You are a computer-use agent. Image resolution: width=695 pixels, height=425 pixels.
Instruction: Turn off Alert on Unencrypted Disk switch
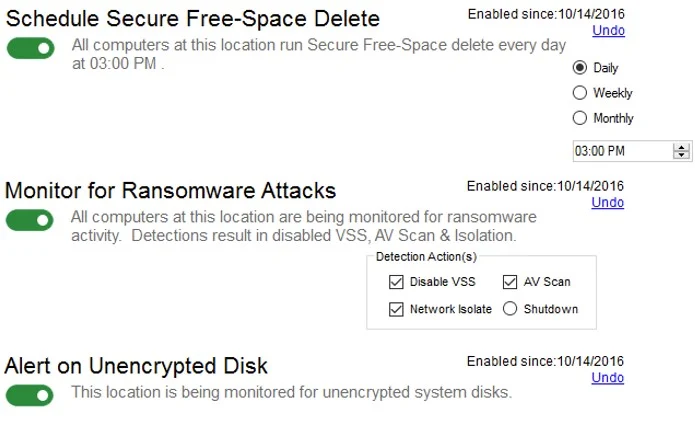30,395
